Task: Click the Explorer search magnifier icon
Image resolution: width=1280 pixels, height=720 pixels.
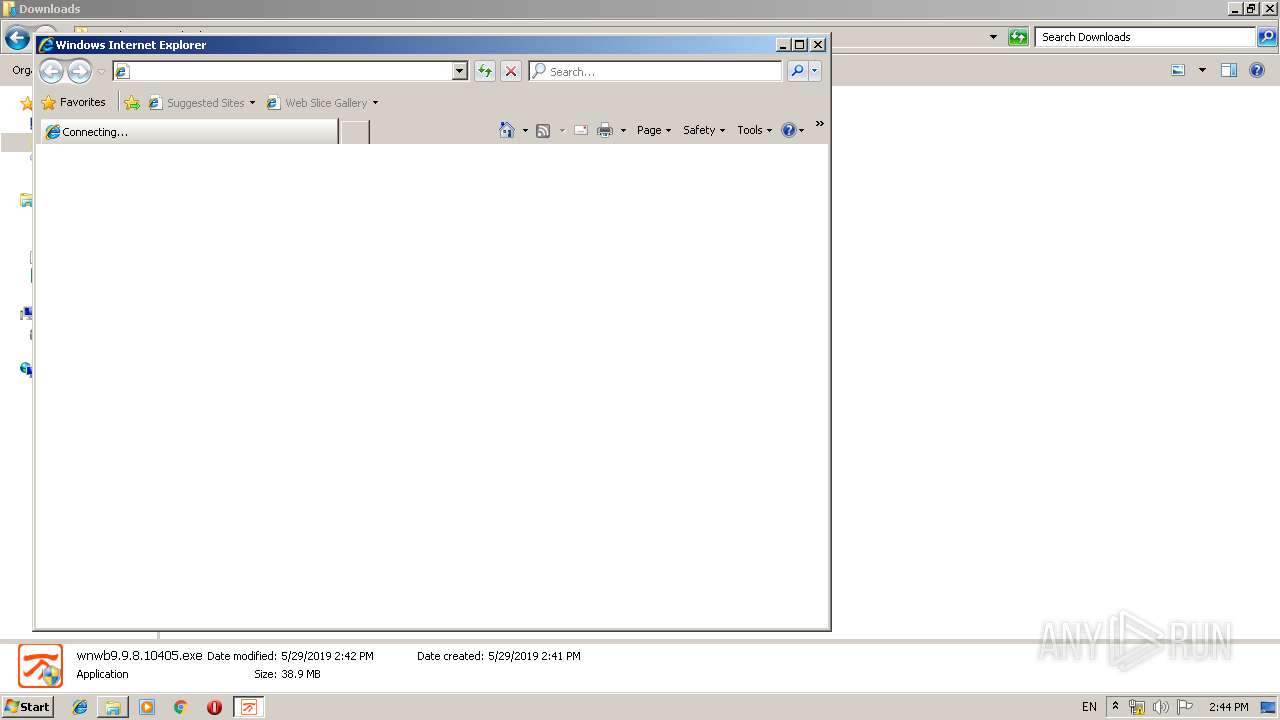Action: pyautogui.click(x=1268, y=37)
